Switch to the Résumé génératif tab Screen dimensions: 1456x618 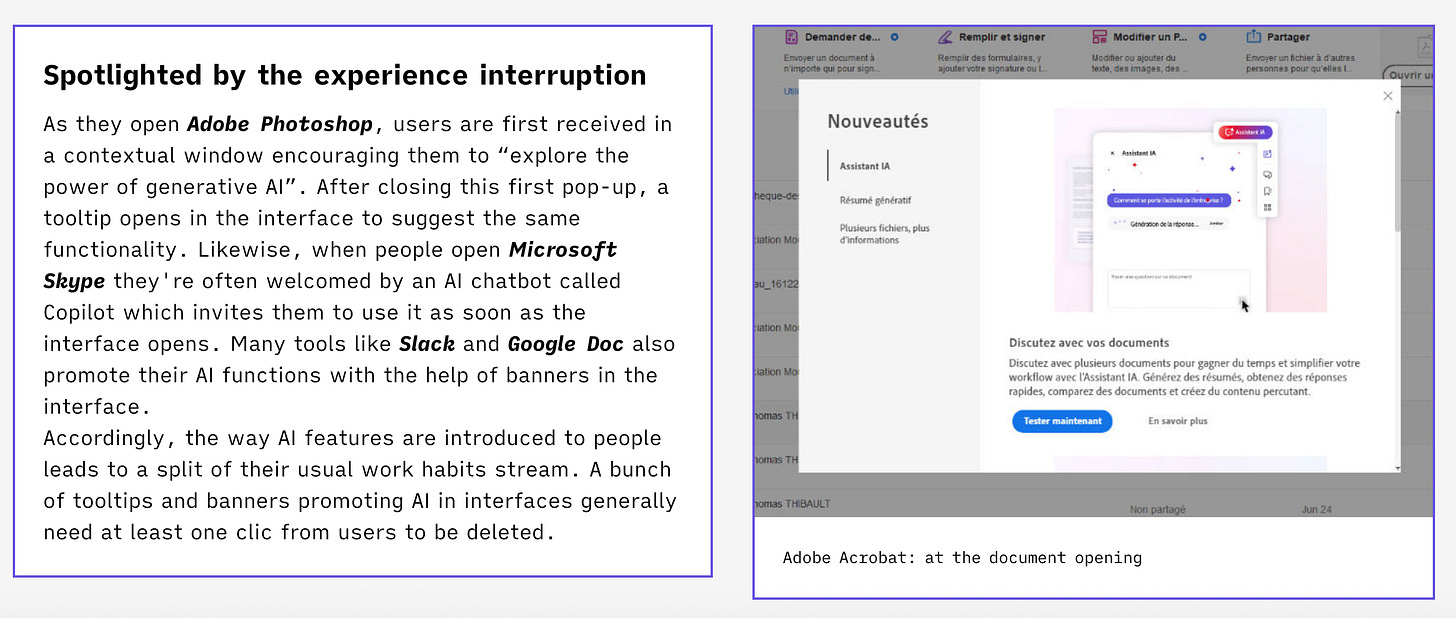875,200
